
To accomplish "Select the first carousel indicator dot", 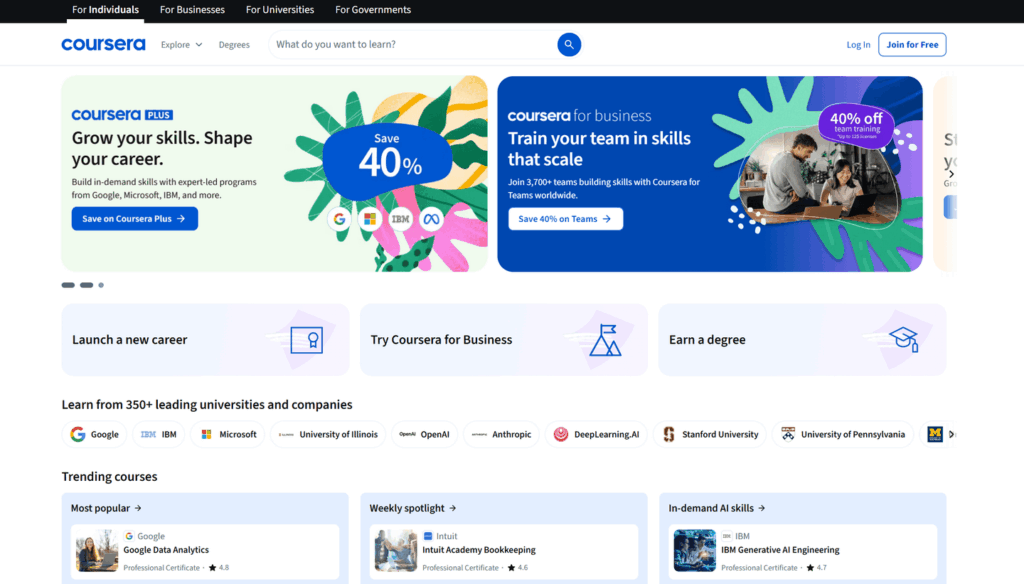I will [x=68, y=285].
